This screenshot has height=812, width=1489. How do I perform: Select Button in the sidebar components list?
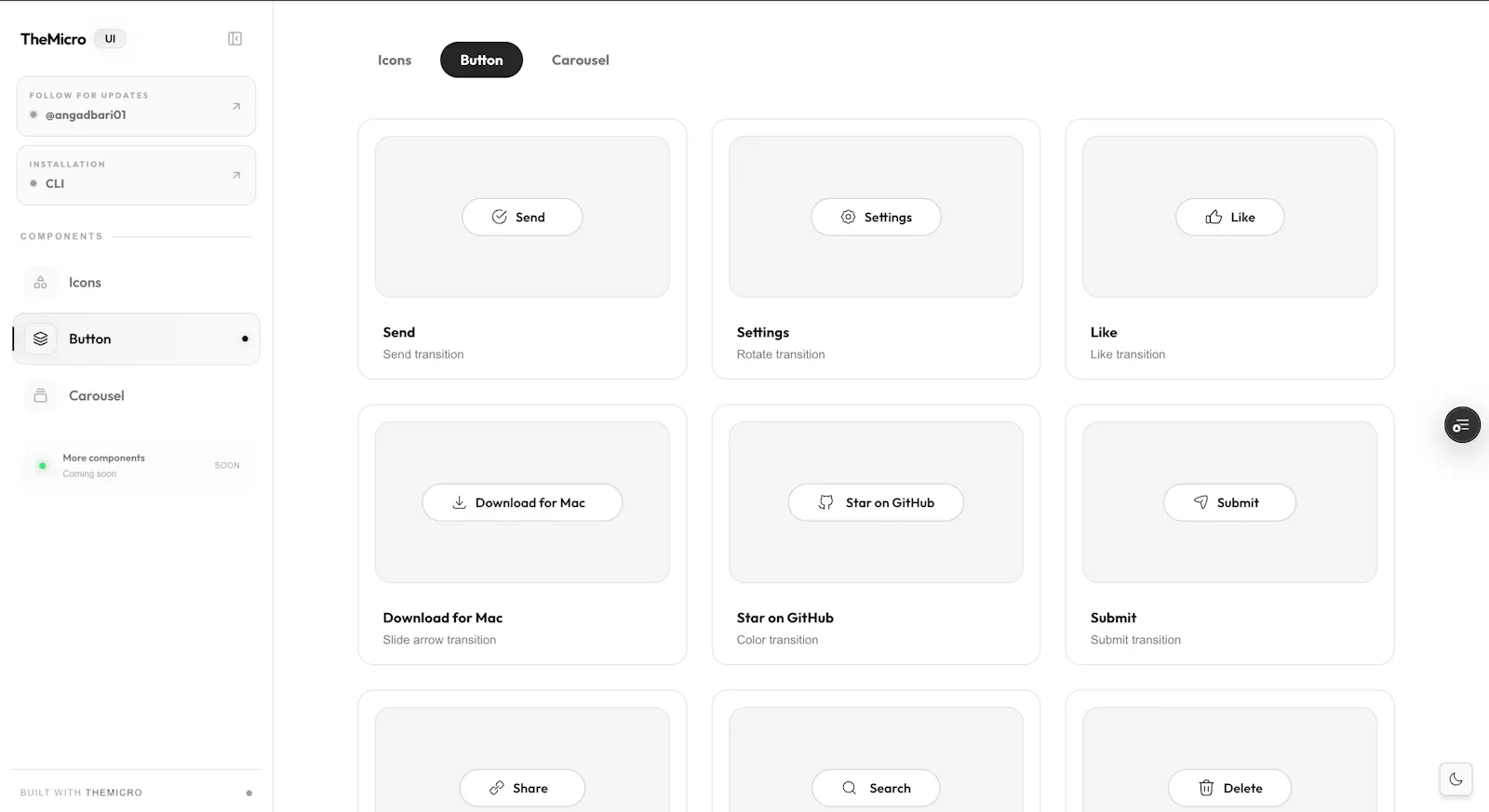click(x=136, y=339)
